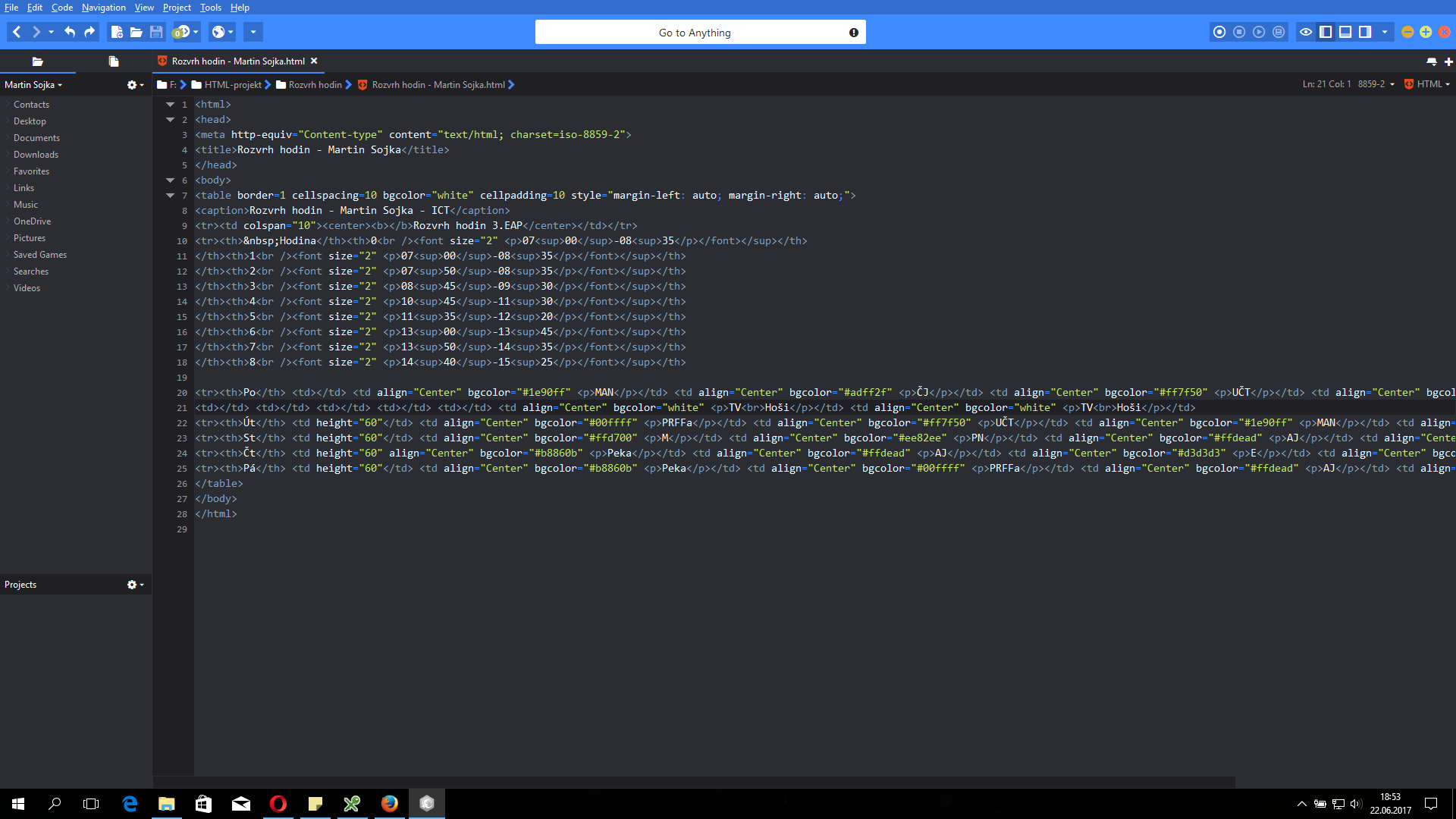This screenshot has width=1456, height=819.
Task: Toggle focus mode eye icon
Action: [x=1306, y=32]
